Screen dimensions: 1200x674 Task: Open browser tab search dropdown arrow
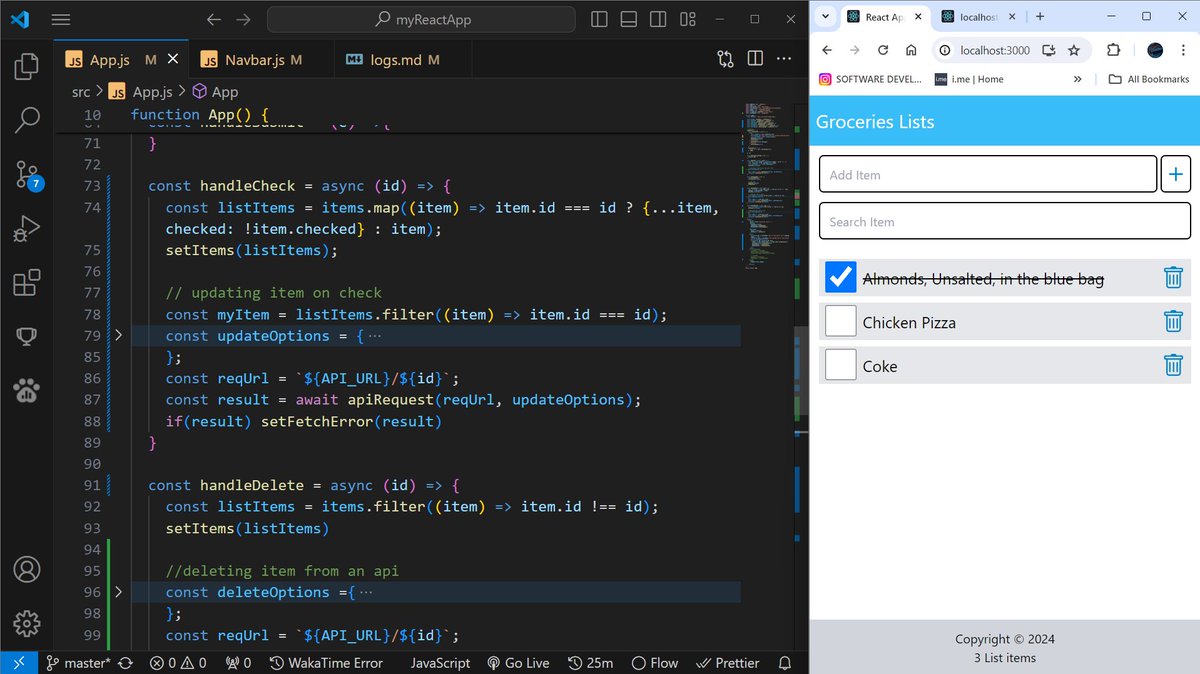click(825, 16)
